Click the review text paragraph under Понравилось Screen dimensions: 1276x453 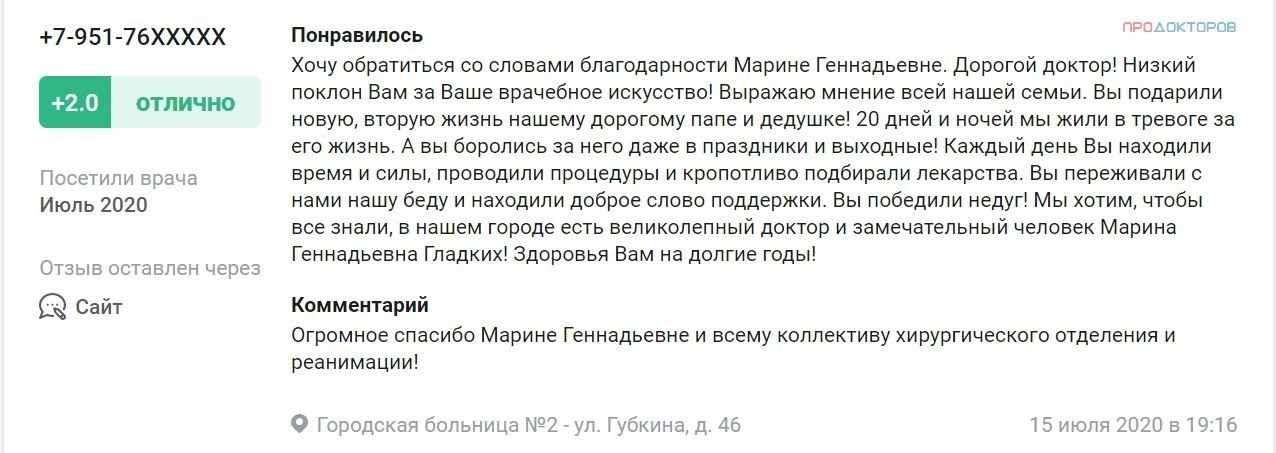click(764, 160)
